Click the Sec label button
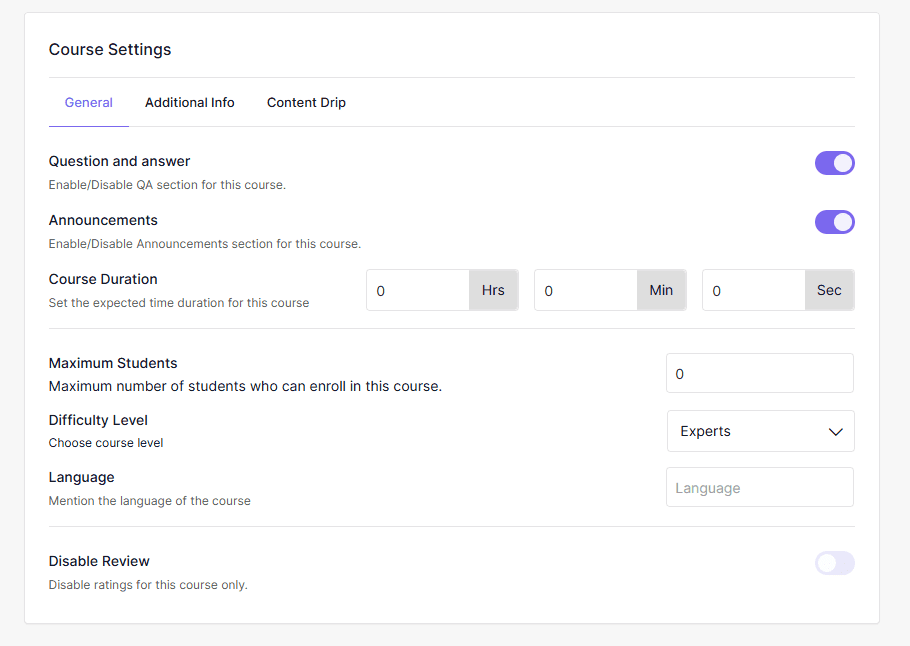Viewport: 910px width, 646px height. point(829,290)
